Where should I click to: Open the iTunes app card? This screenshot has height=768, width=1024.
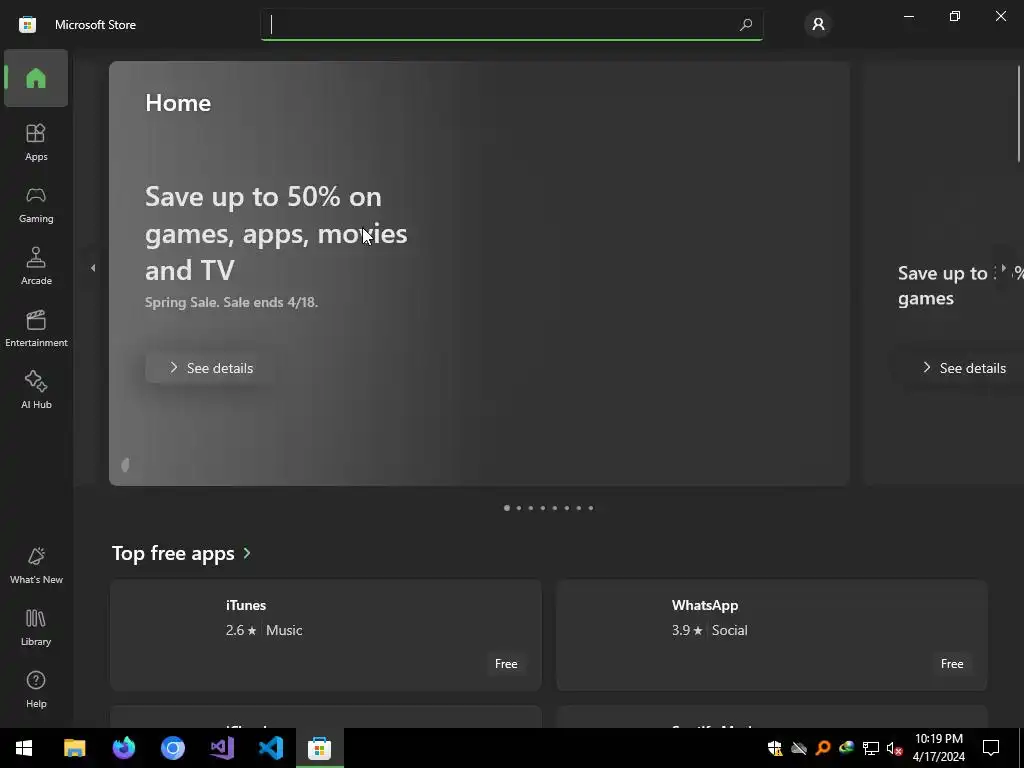[x=325, y=635]
